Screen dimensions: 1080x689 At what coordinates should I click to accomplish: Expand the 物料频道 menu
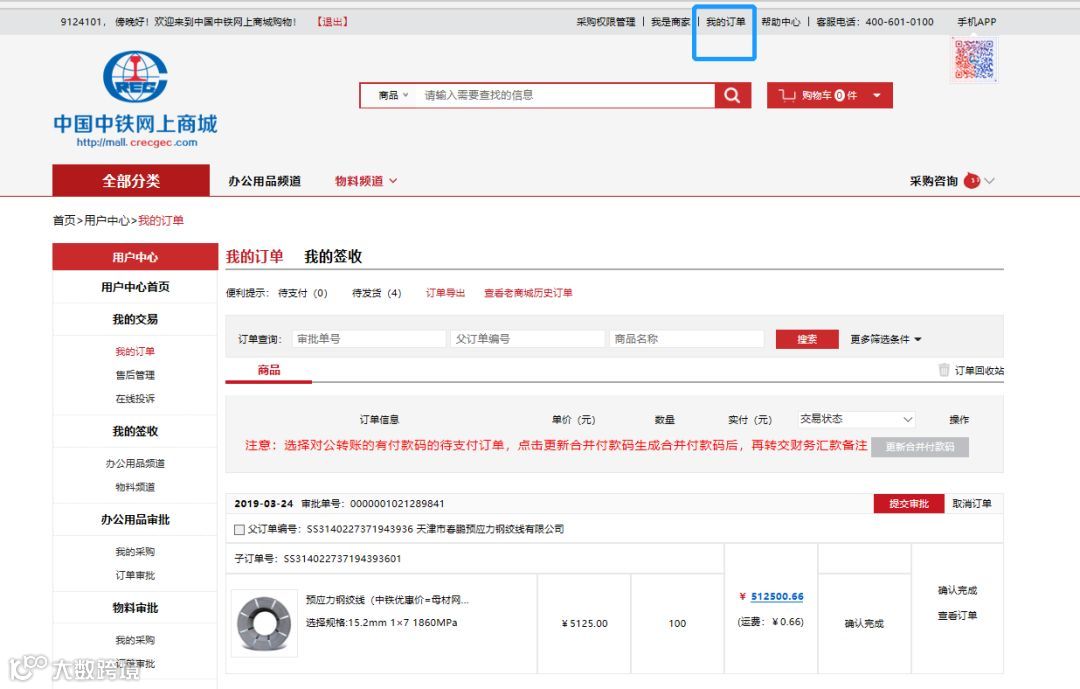[366, 181]
